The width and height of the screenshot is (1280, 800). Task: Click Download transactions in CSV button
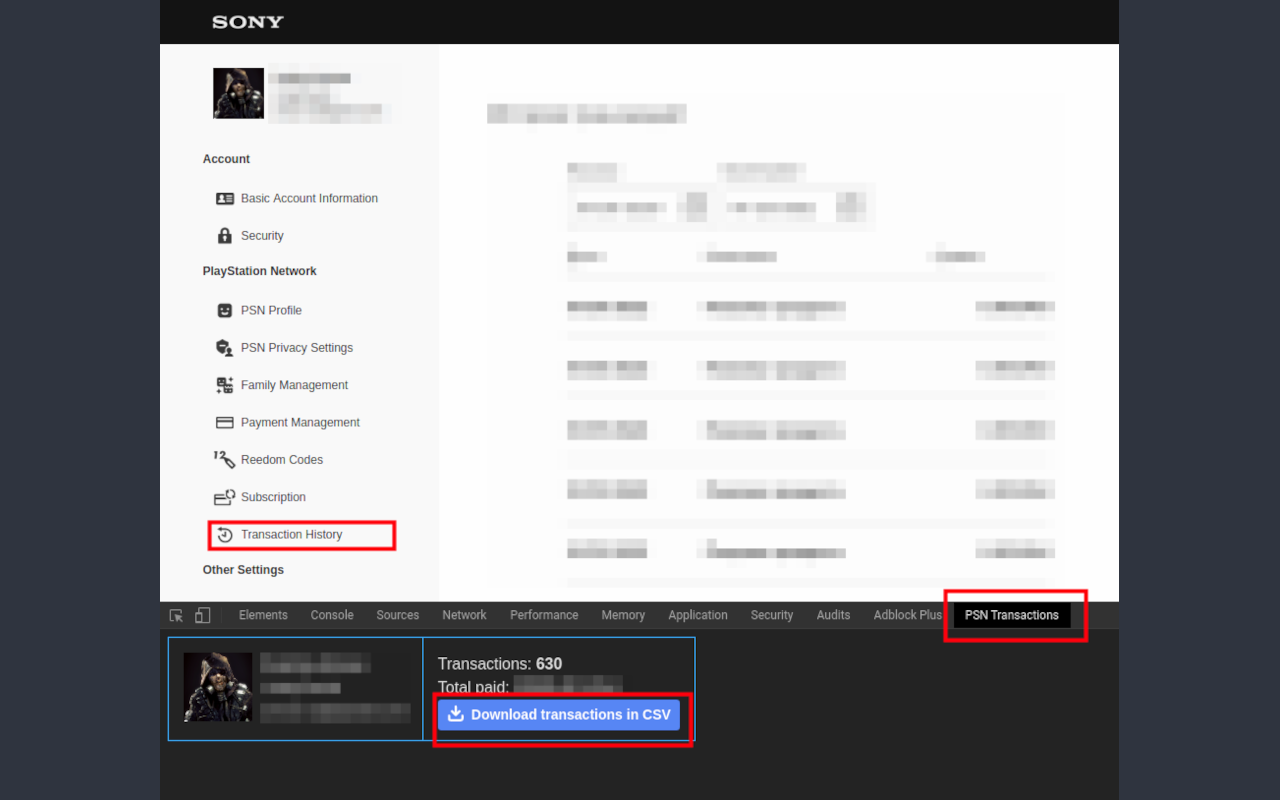pos(559,714)
